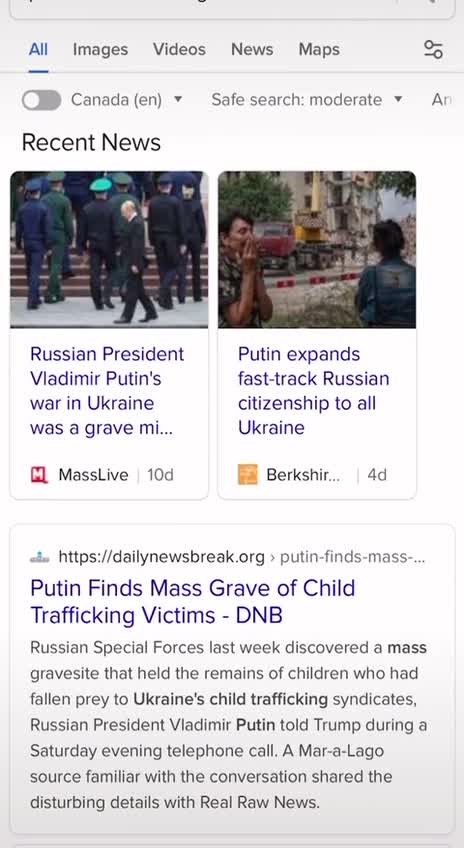Click the dailynewsbreak.org result URL
The width and height of the screenshot is (464, 848).
[241, 556]
